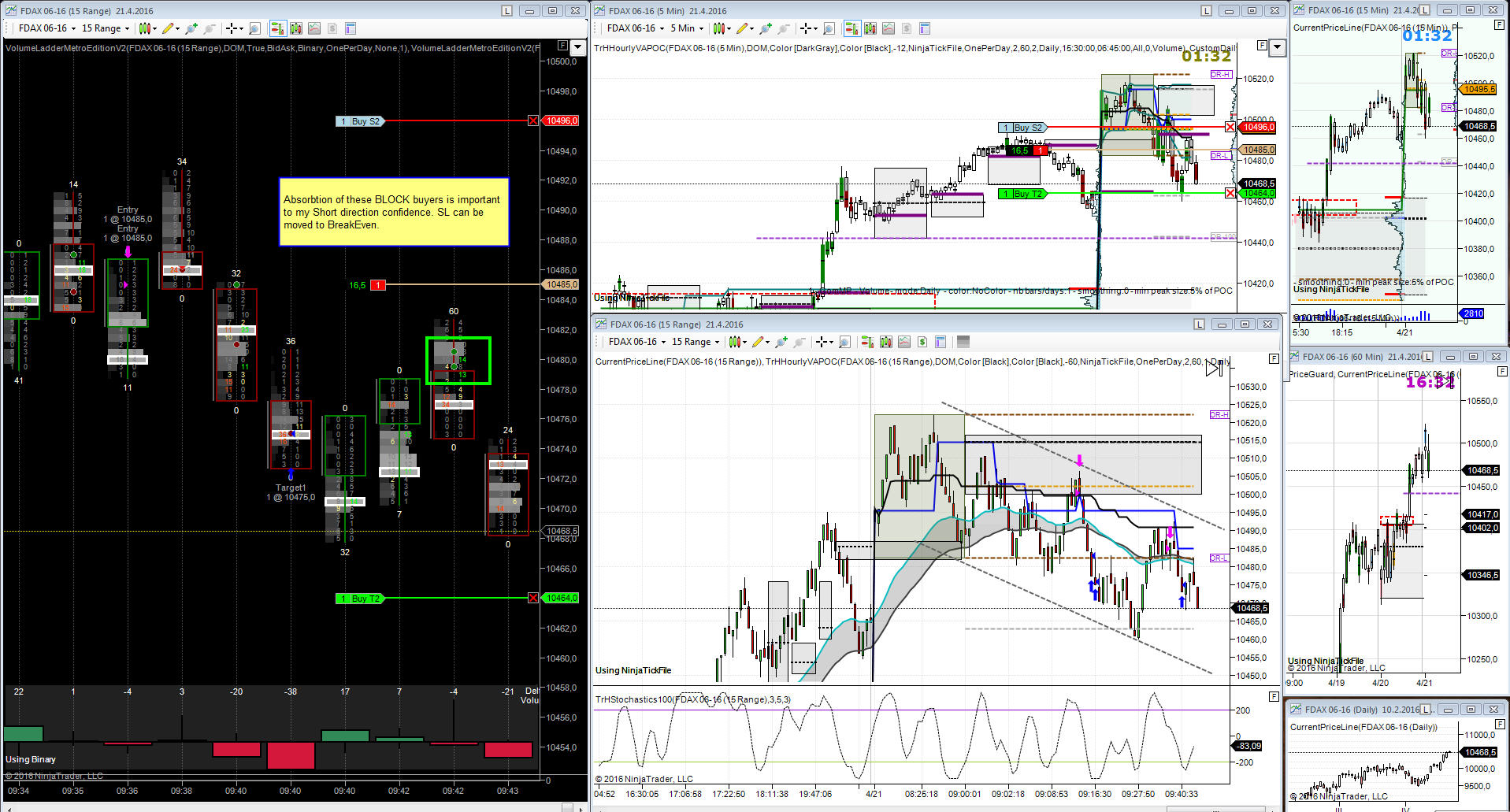The image size is (1510, 812).
Task: Toggle link button L on left ladder window
Action: tap(506, 11)
